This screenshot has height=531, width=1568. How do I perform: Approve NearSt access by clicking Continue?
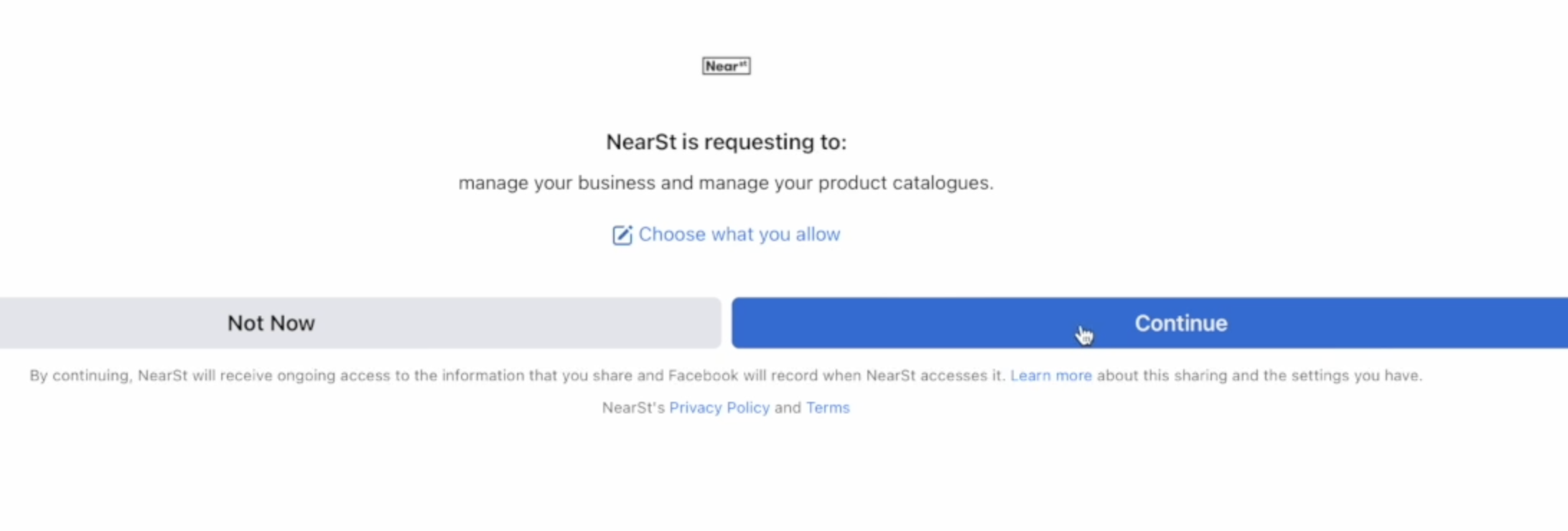tap(1180, 323)
